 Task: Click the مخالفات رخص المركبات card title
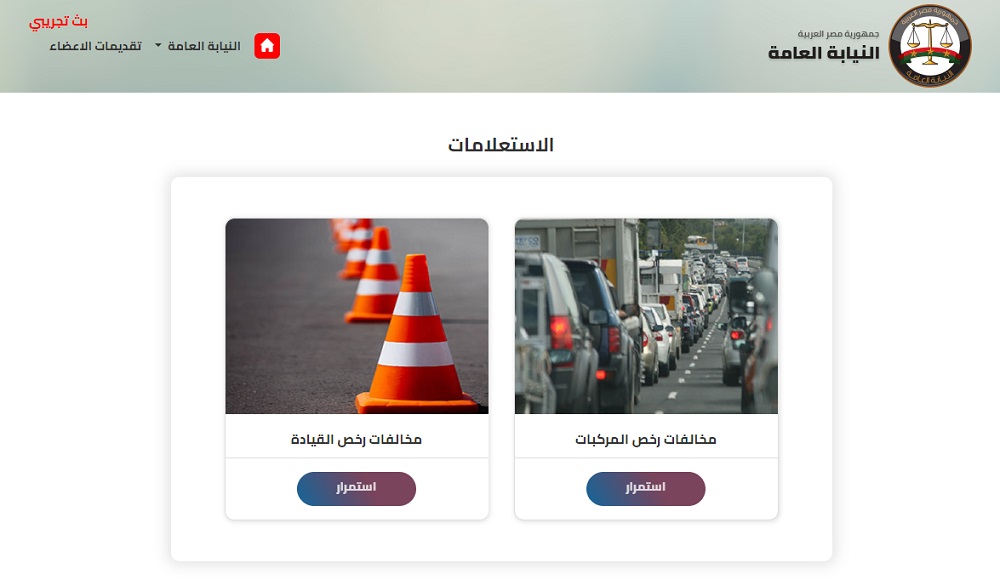[x=646, y=439]
